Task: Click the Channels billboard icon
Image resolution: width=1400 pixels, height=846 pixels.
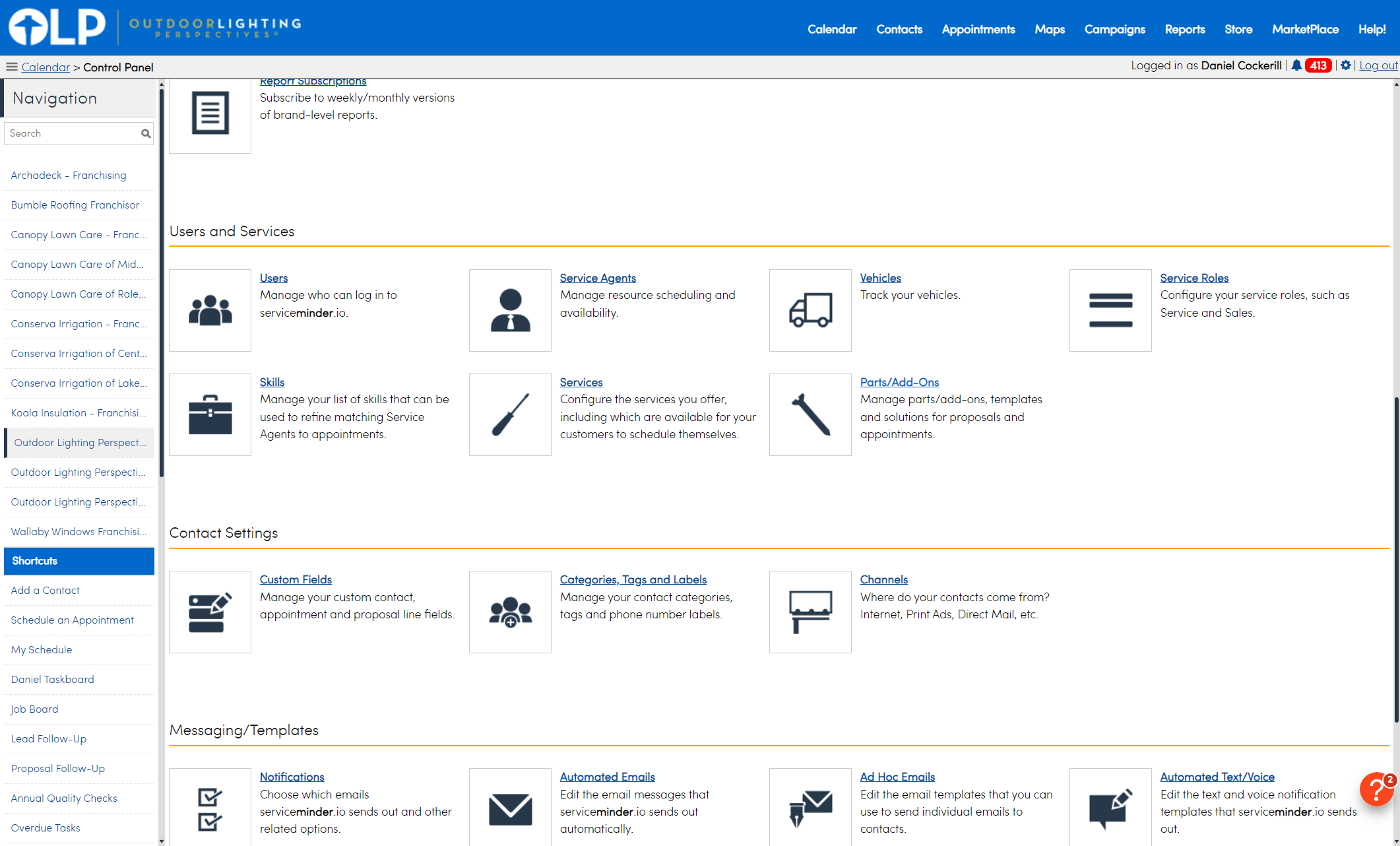Action: [810, 612]
